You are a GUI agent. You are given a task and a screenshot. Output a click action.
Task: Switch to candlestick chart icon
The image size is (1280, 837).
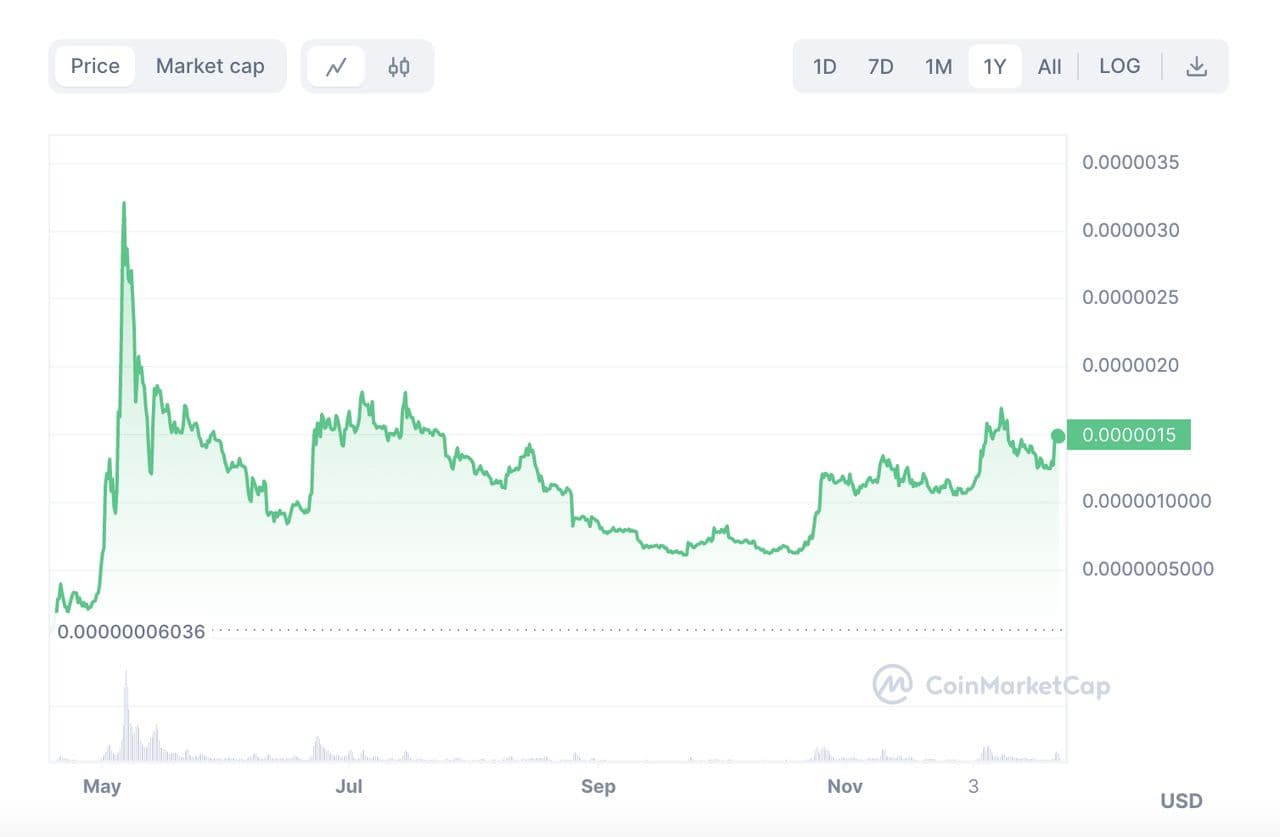[399, 67]
